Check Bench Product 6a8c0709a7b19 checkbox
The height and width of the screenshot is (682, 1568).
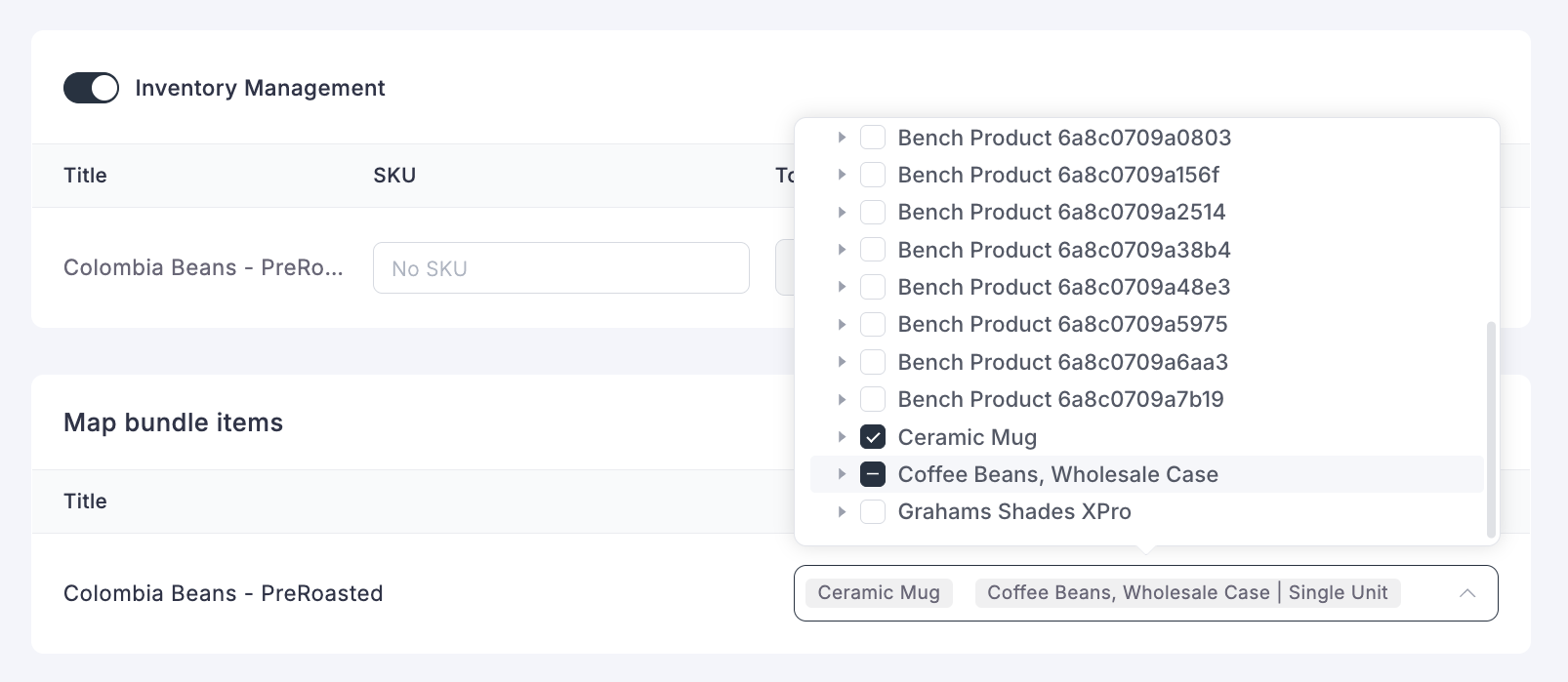tap(873, 399)
